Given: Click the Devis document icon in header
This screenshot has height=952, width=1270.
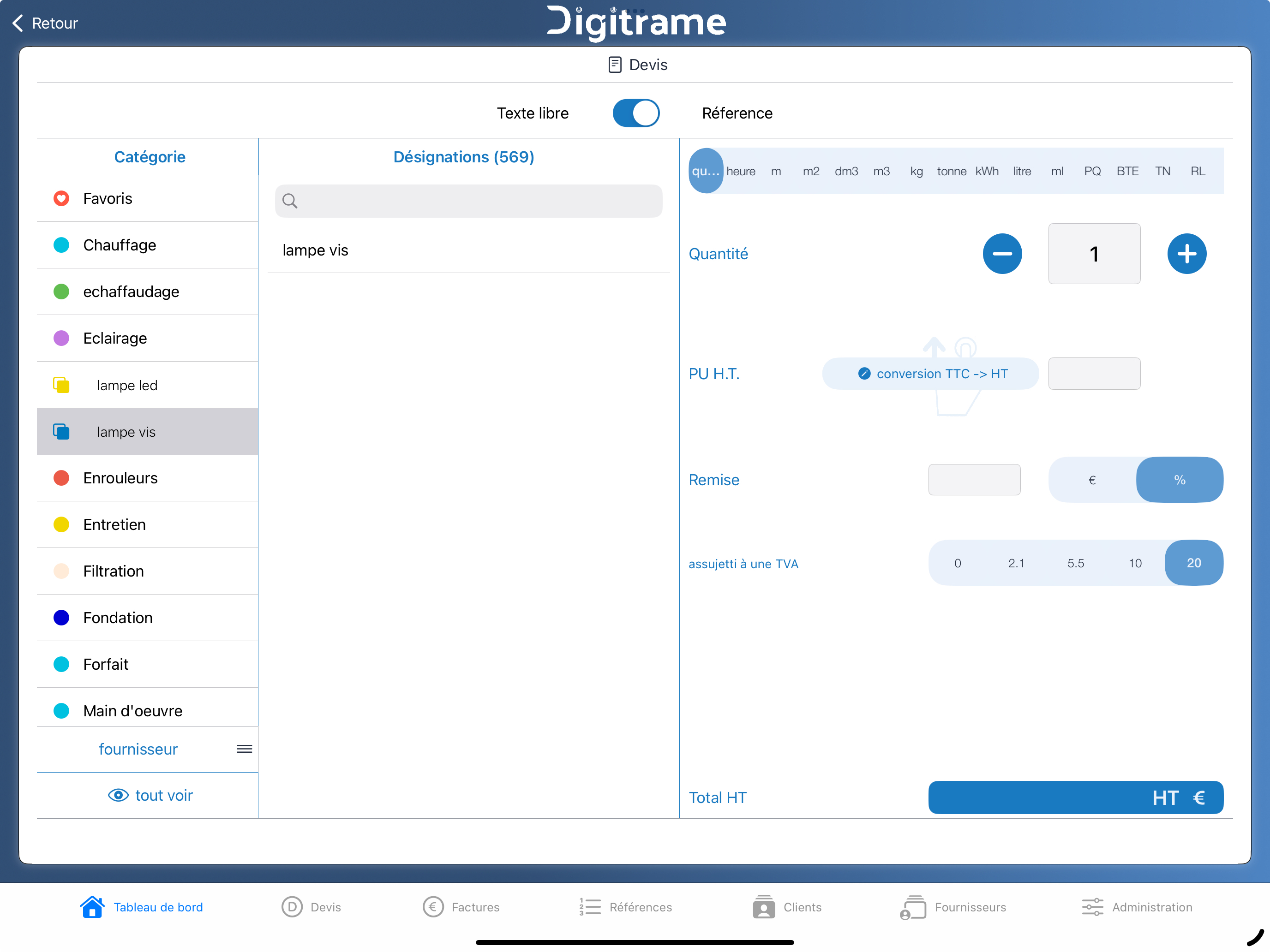Looking at the screenshot, I should click(614, 64).
